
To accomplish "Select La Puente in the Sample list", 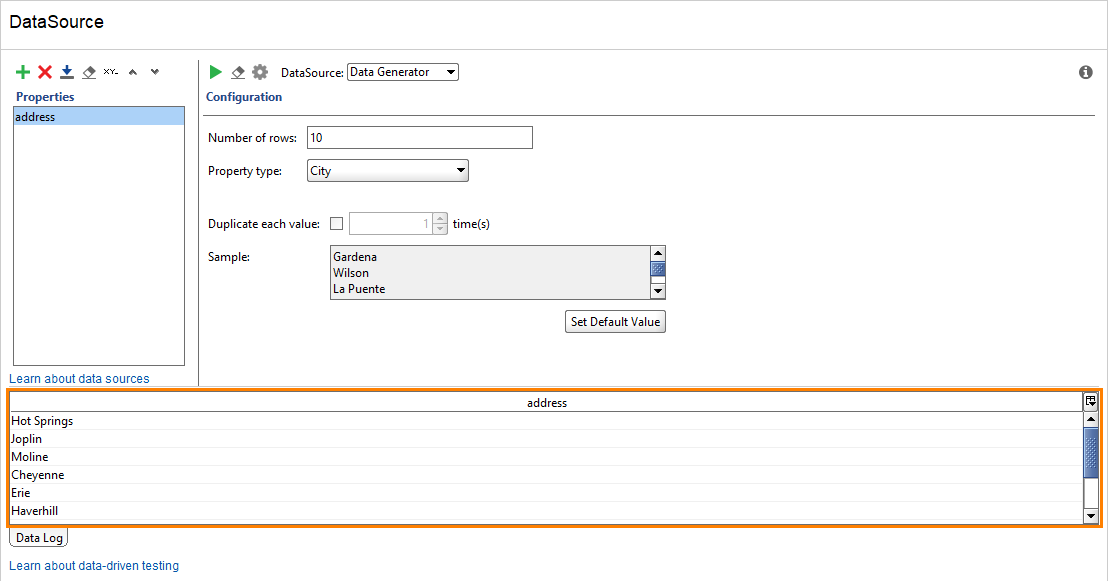I will 359,289.
